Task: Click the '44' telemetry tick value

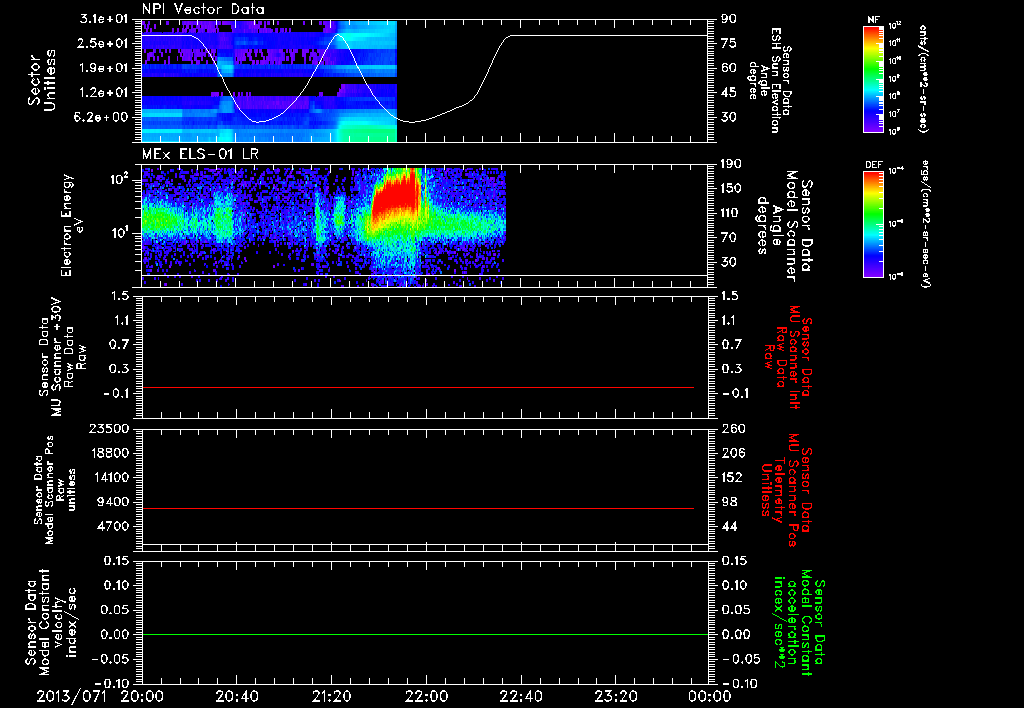Action: pos(729,526)
